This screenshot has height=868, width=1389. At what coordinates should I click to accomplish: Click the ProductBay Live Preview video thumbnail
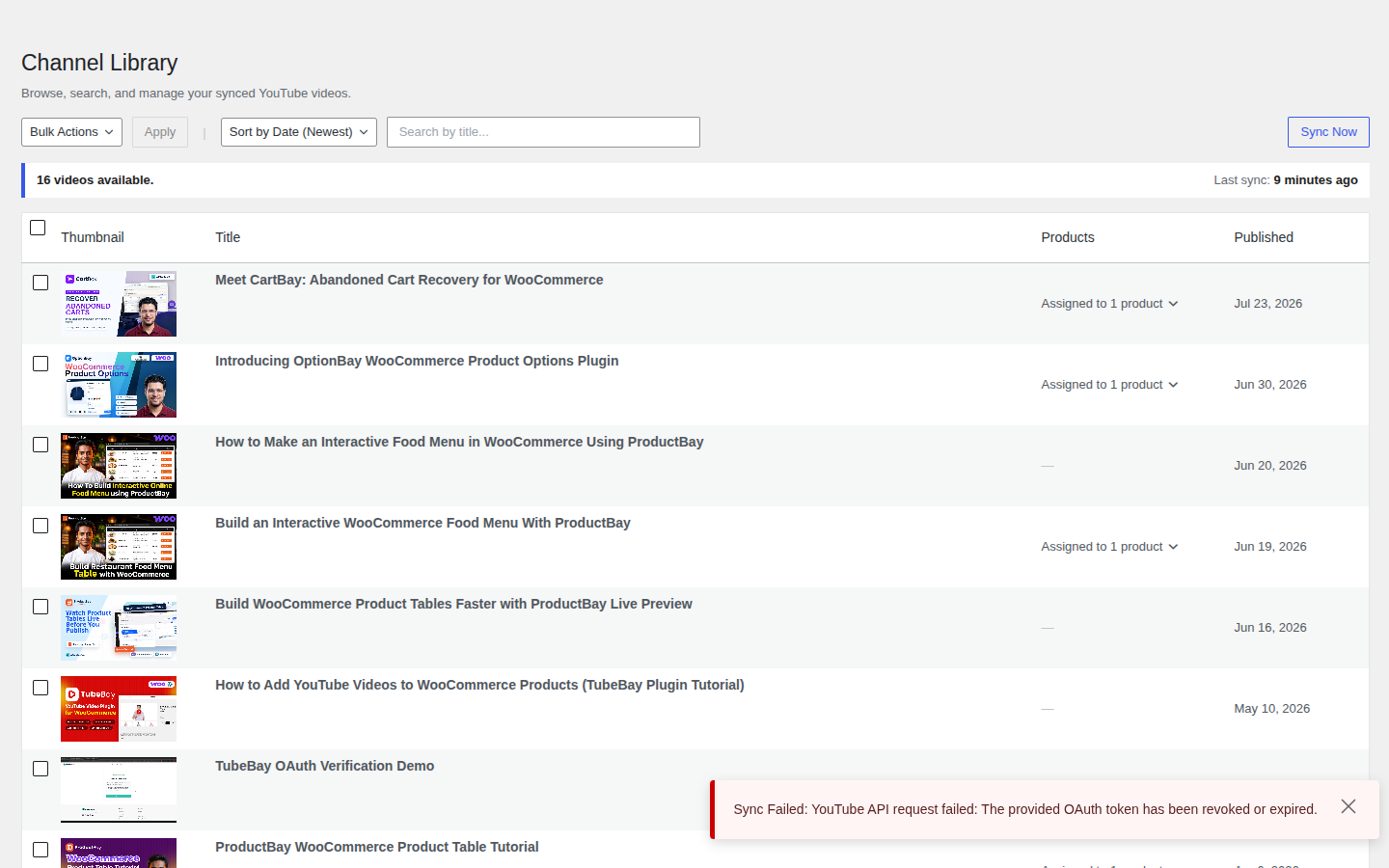click(119, 628)
